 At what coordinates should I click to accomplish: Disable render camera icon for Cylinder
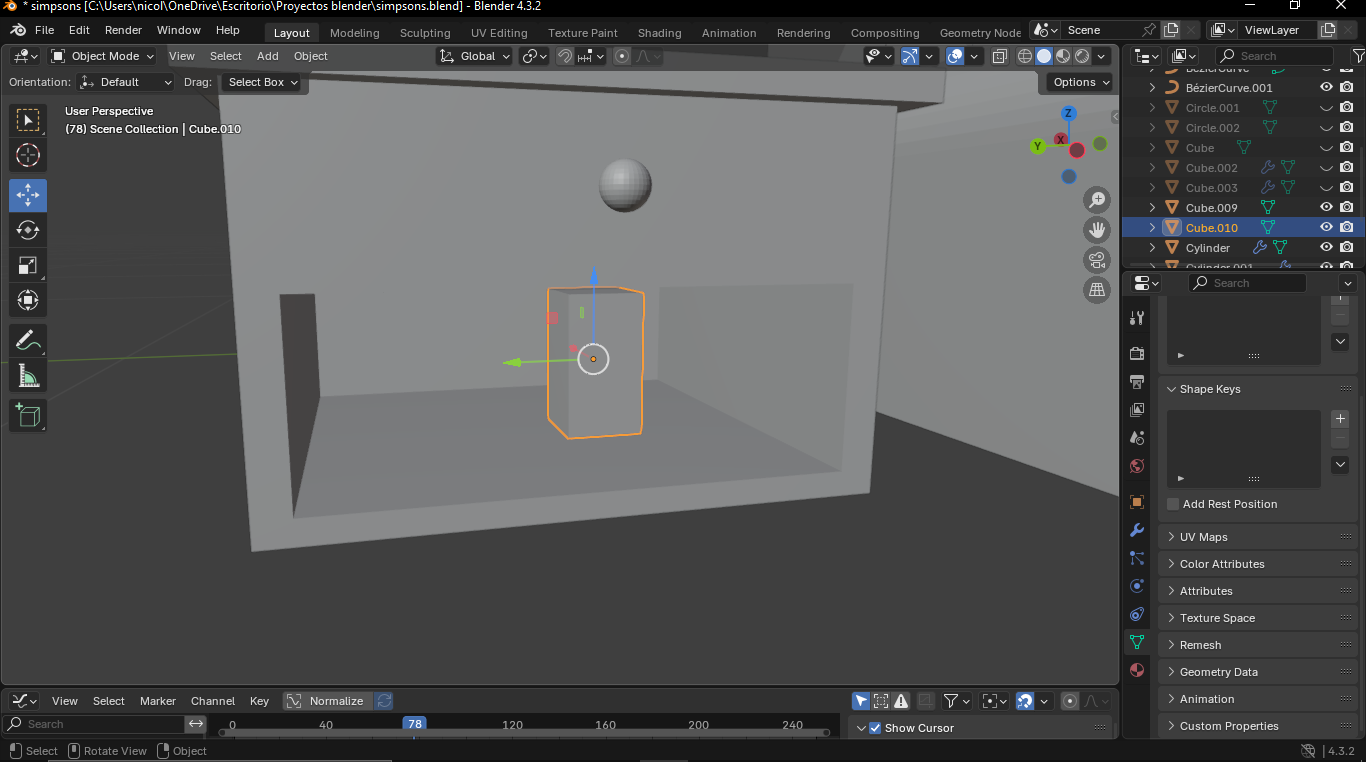coord(1347,247)
